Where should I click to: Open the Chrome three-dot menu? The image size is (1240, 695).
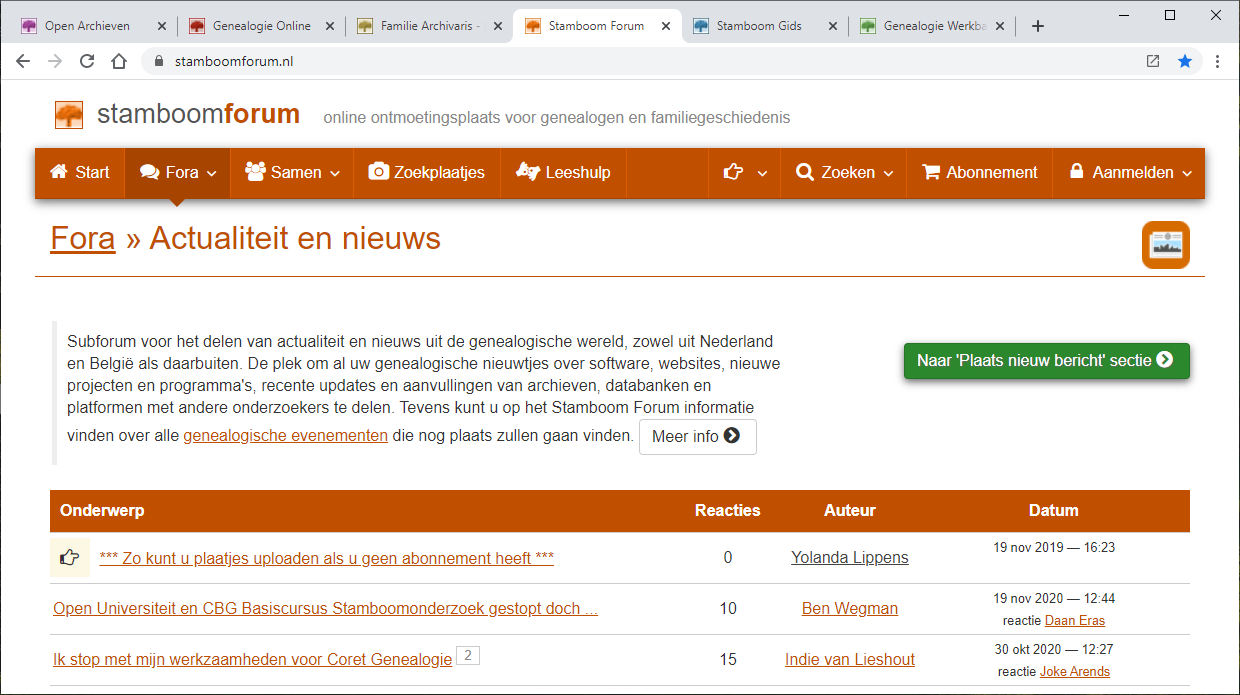pos(1217,61)
